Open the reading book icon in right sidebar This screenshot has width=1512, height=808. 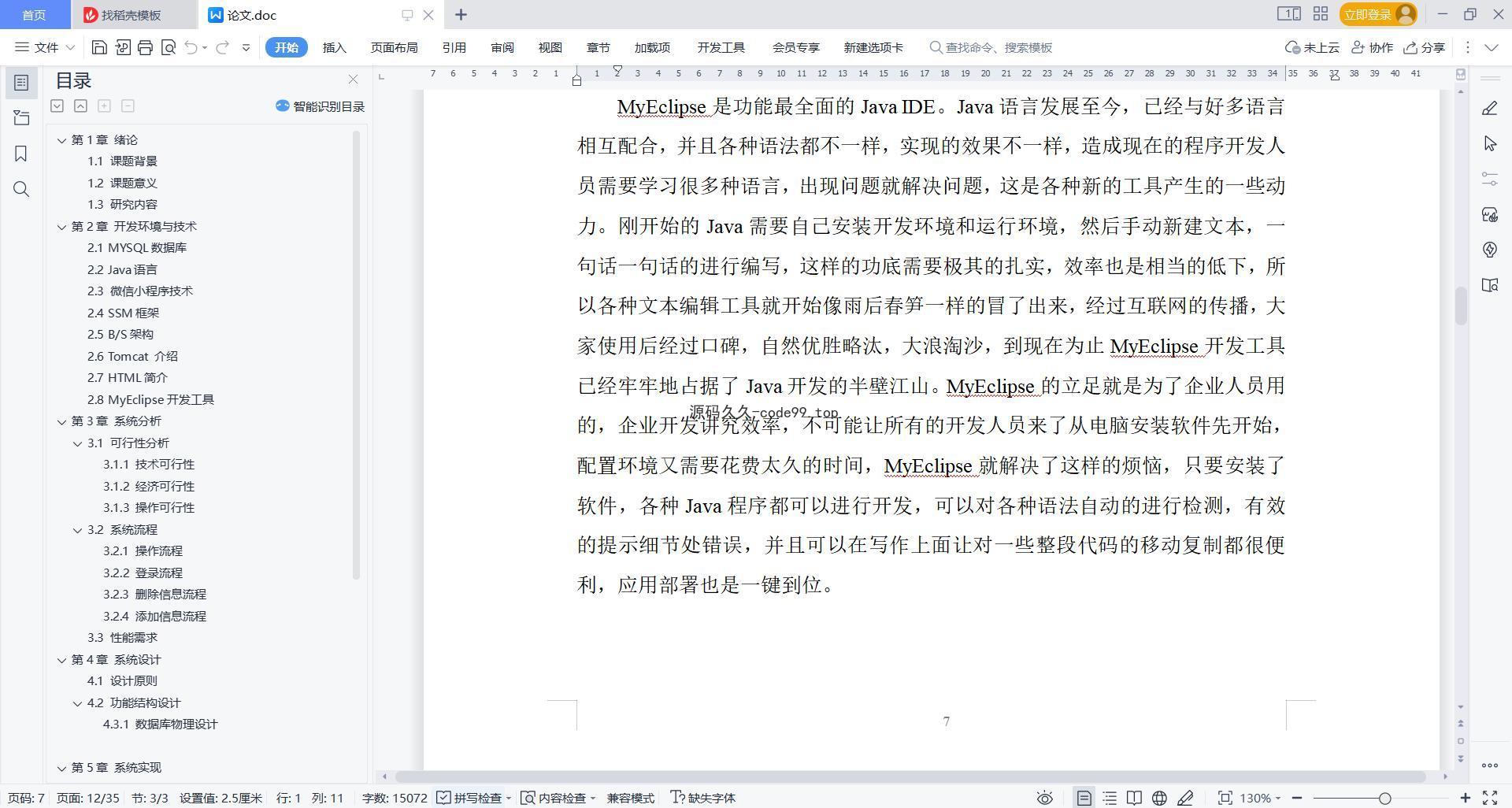[1489, 285]
